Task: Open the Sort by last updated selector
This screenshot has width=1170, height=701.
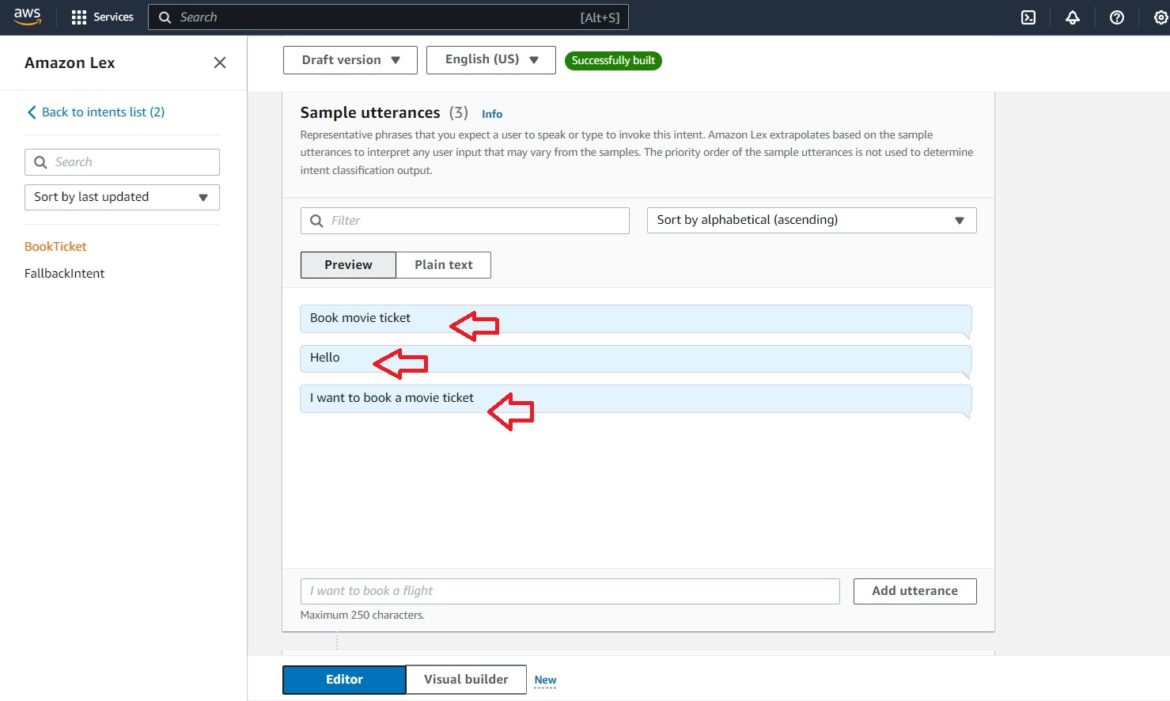Action: (x=121, y=196)
